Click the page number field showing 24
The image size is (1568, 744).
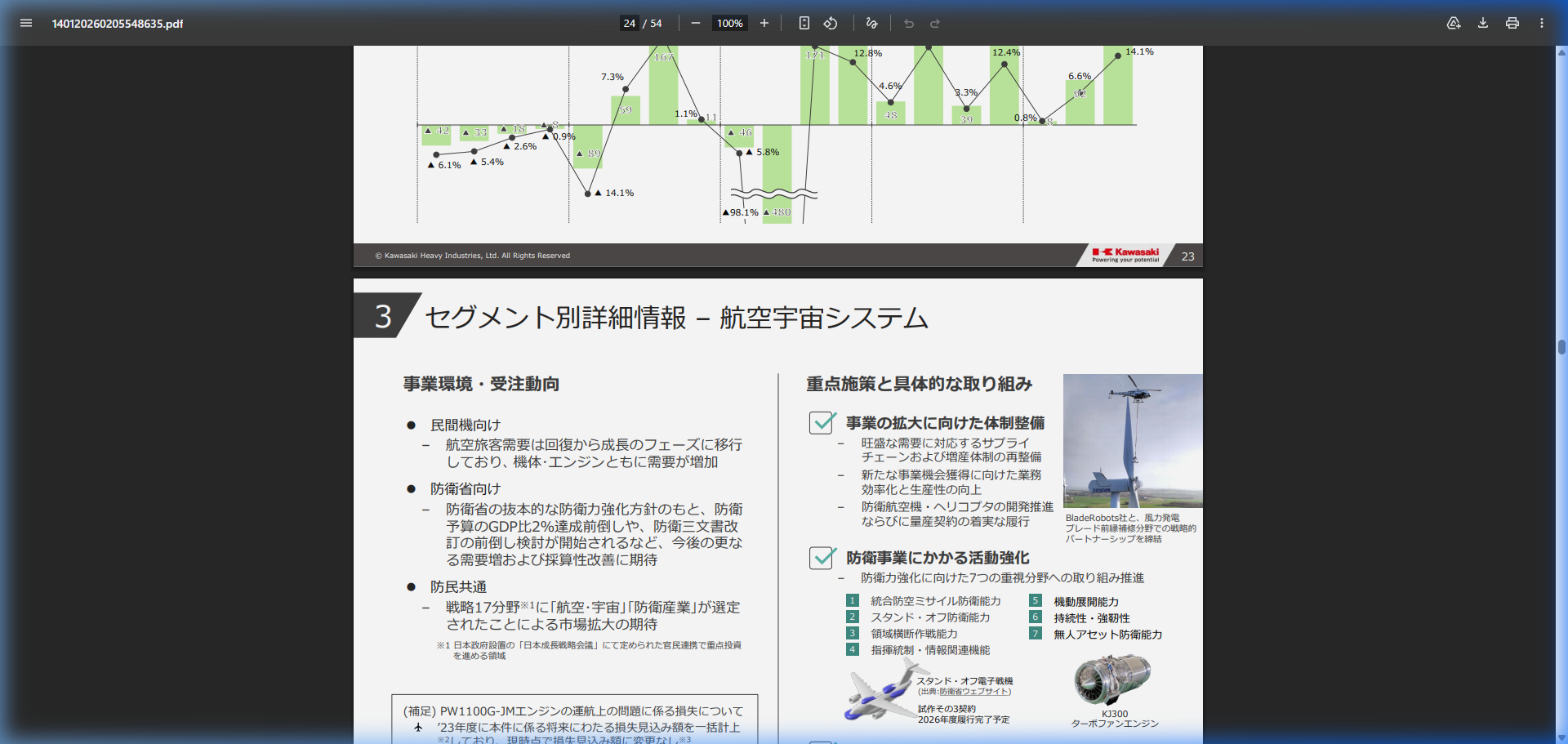click(x=629, y=23)
